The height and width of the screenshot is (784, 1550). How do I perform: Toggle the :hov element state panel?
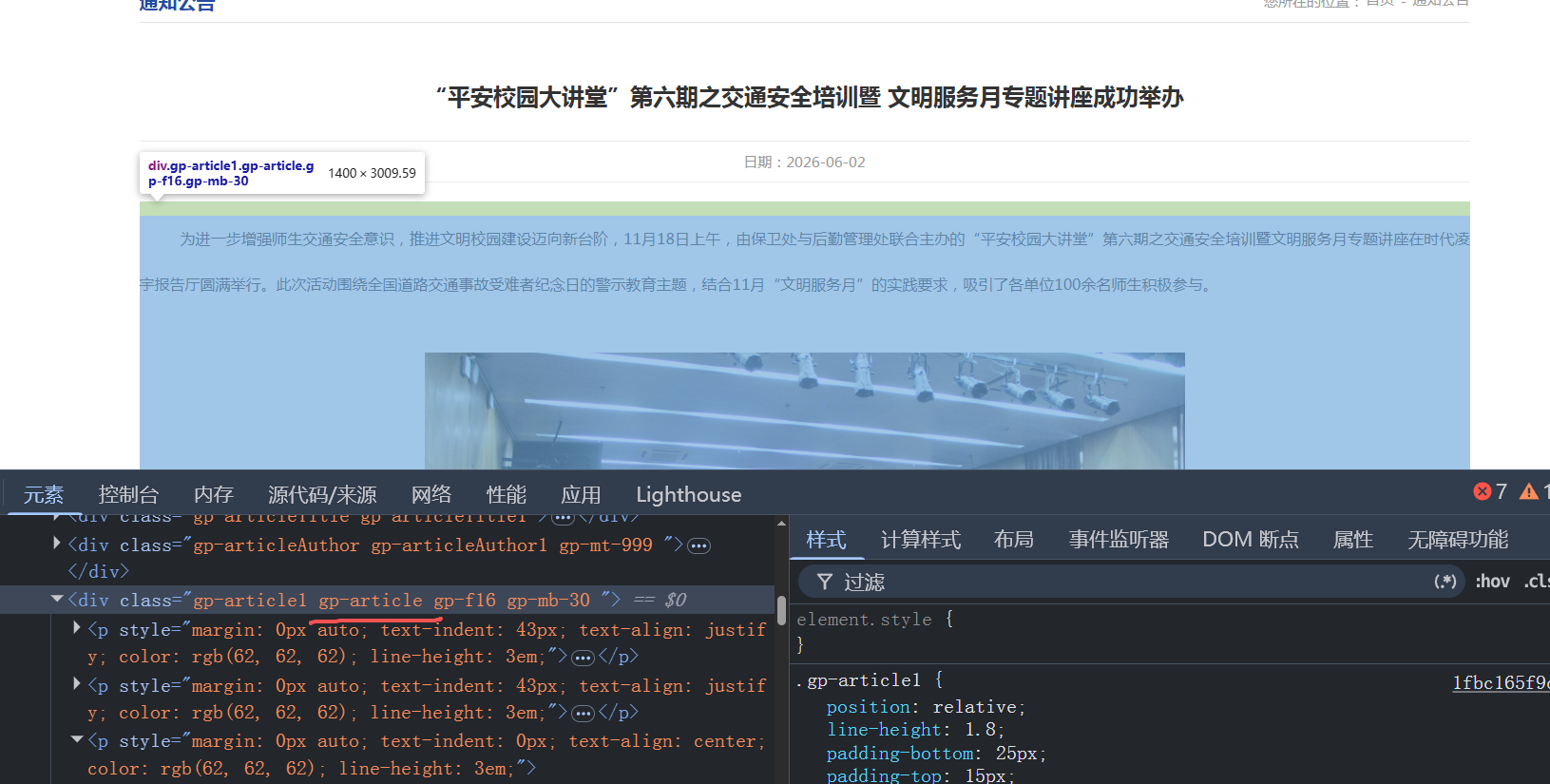[x=1492, y=582]
